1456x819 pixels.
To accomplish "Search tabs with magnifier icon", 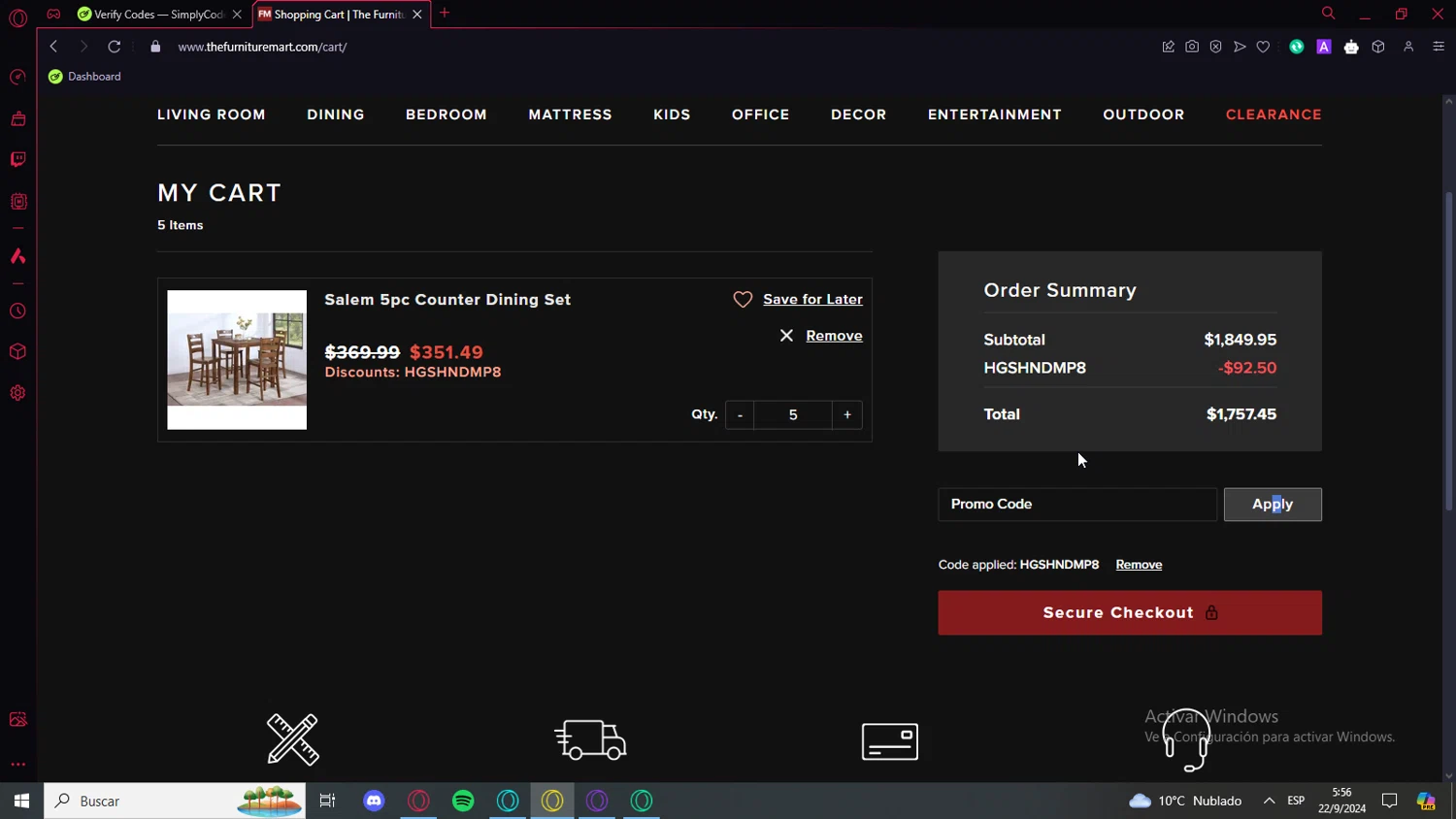I will (x=1328, y=14).
